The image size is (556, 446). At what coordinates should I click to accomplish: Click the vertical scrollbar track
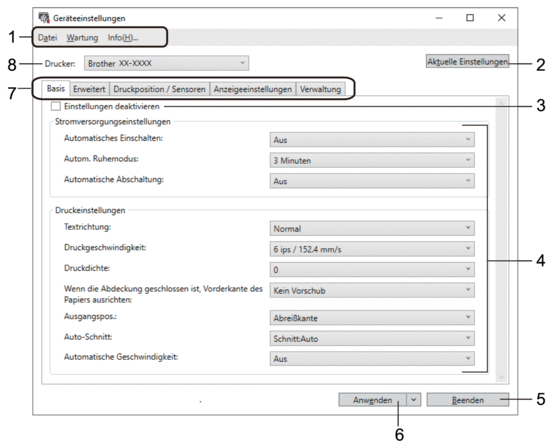click(501, 241)
